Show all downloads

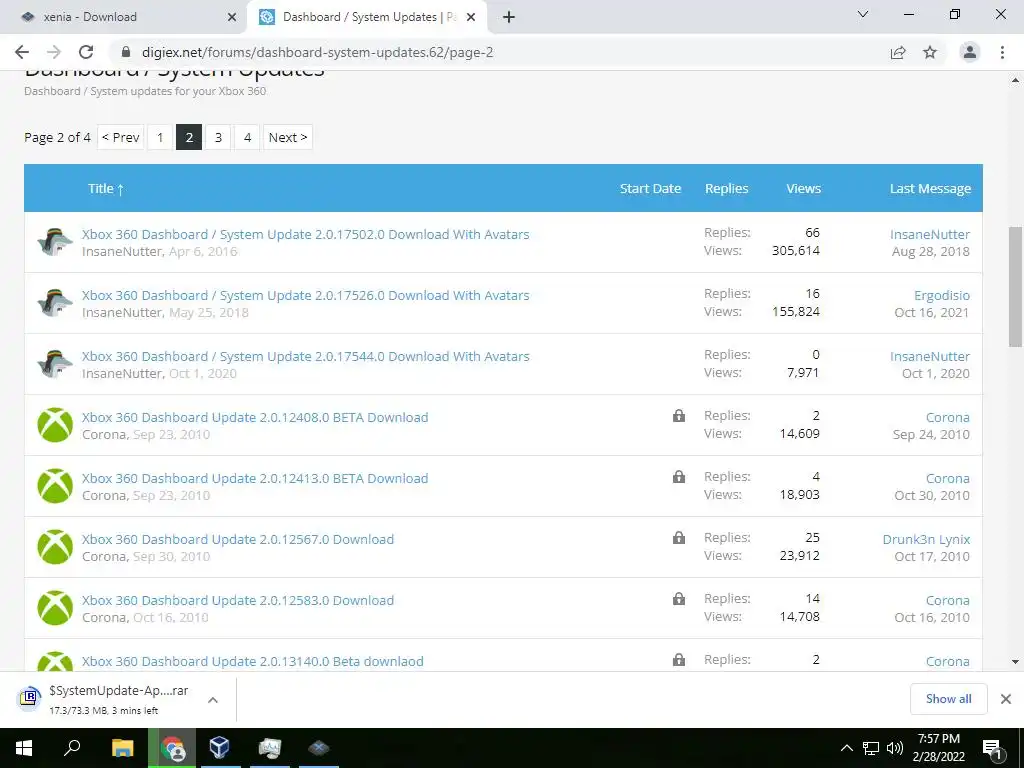pos(948,699)
